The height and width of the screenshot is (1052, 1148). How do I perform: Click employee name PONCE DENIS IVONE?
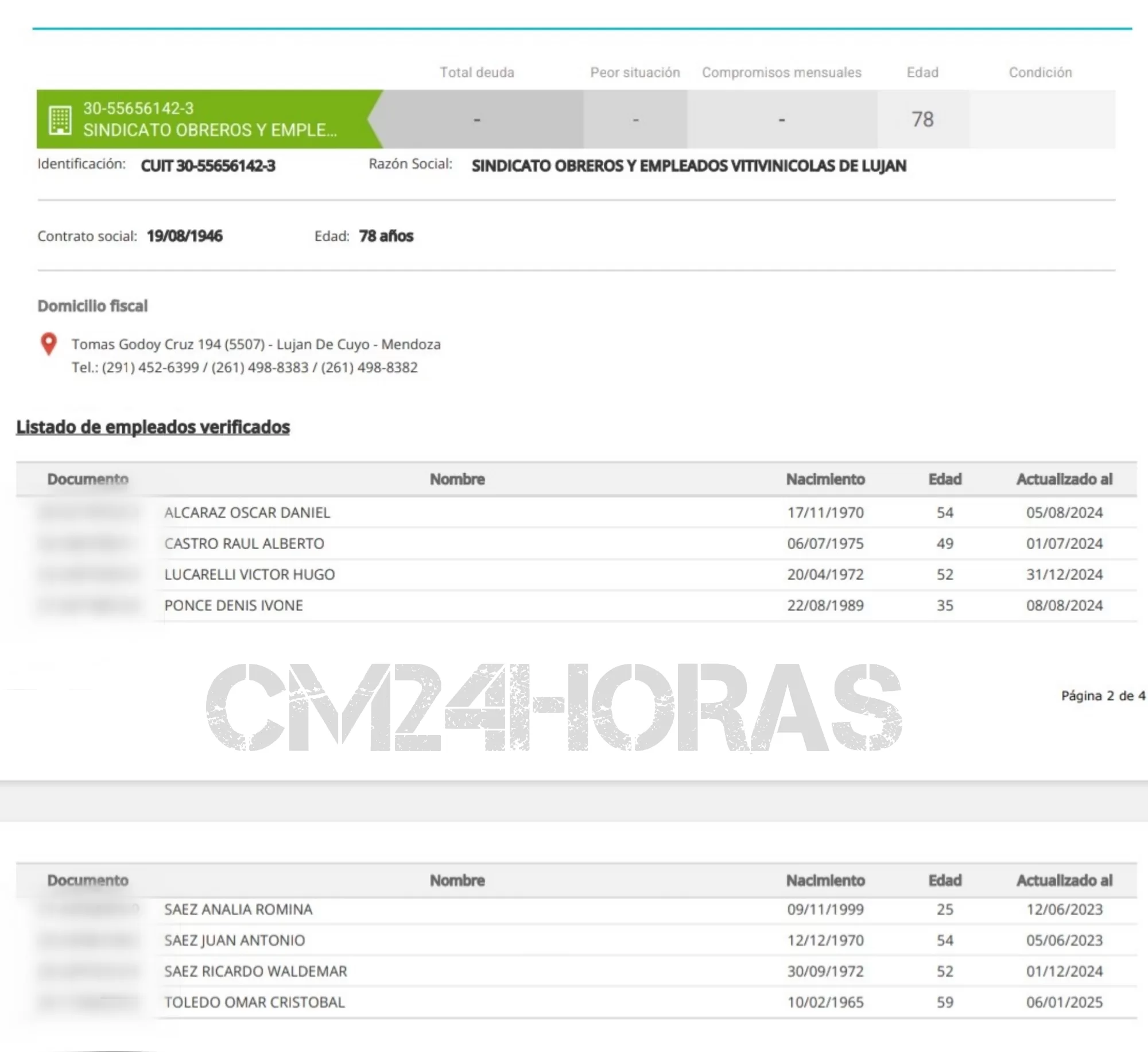pos(233,605)
